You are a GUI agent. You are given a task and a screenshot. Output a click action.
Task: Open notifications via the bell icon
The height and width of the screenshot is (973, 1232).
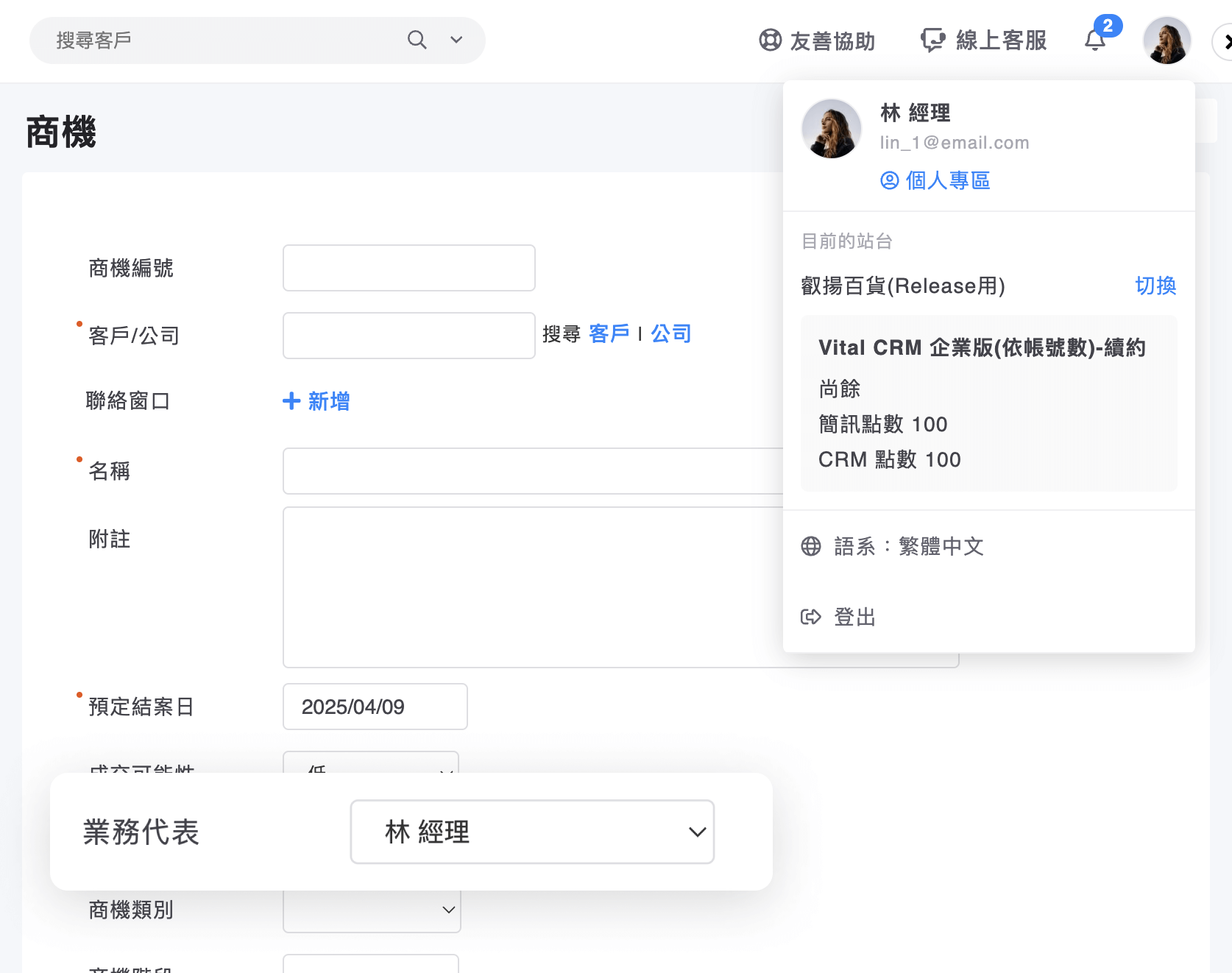(x=1094, y=40)
